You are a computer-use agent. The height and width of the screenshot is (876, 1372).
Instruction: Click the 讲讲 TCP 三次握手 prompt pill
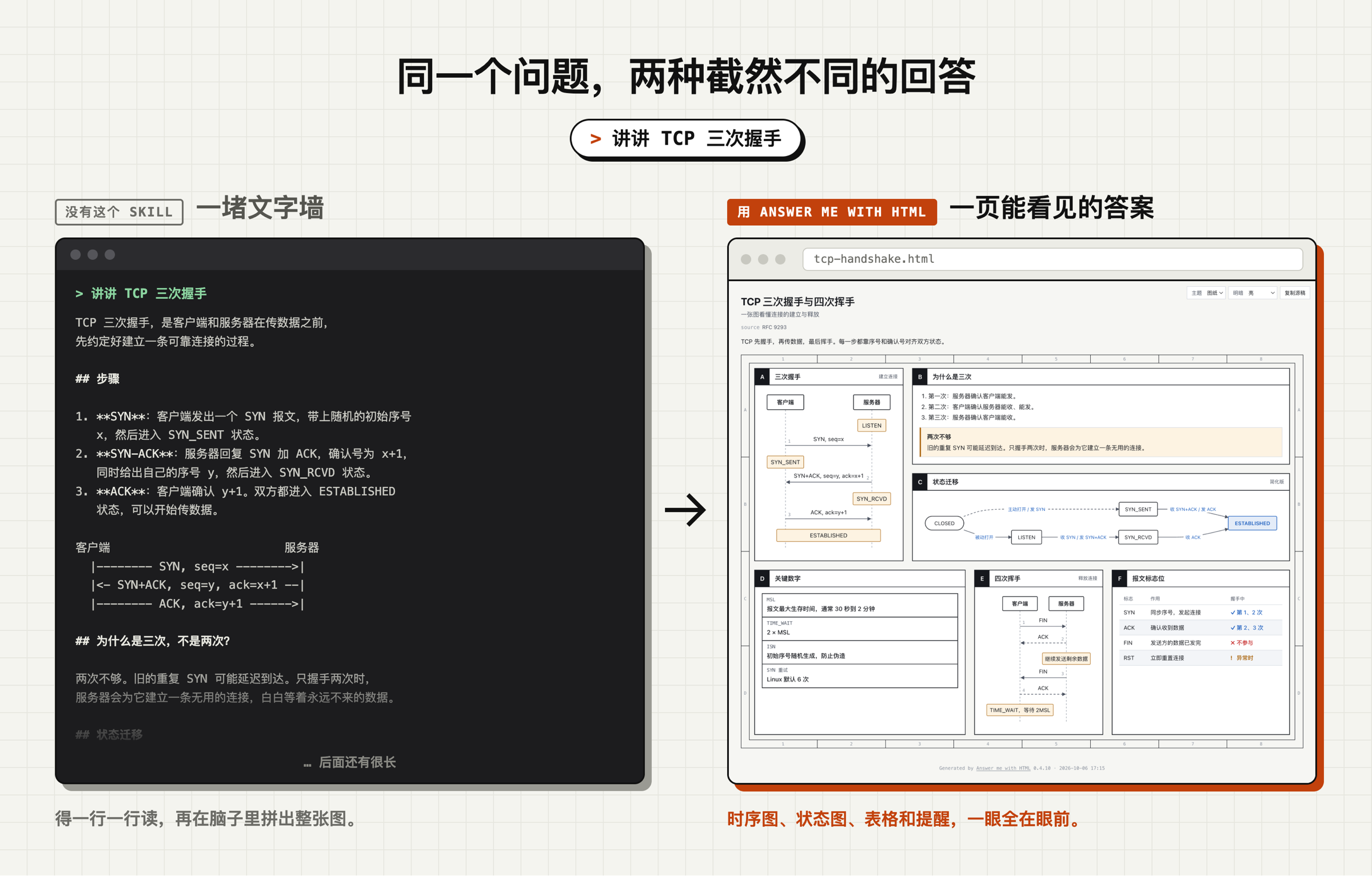686,138
